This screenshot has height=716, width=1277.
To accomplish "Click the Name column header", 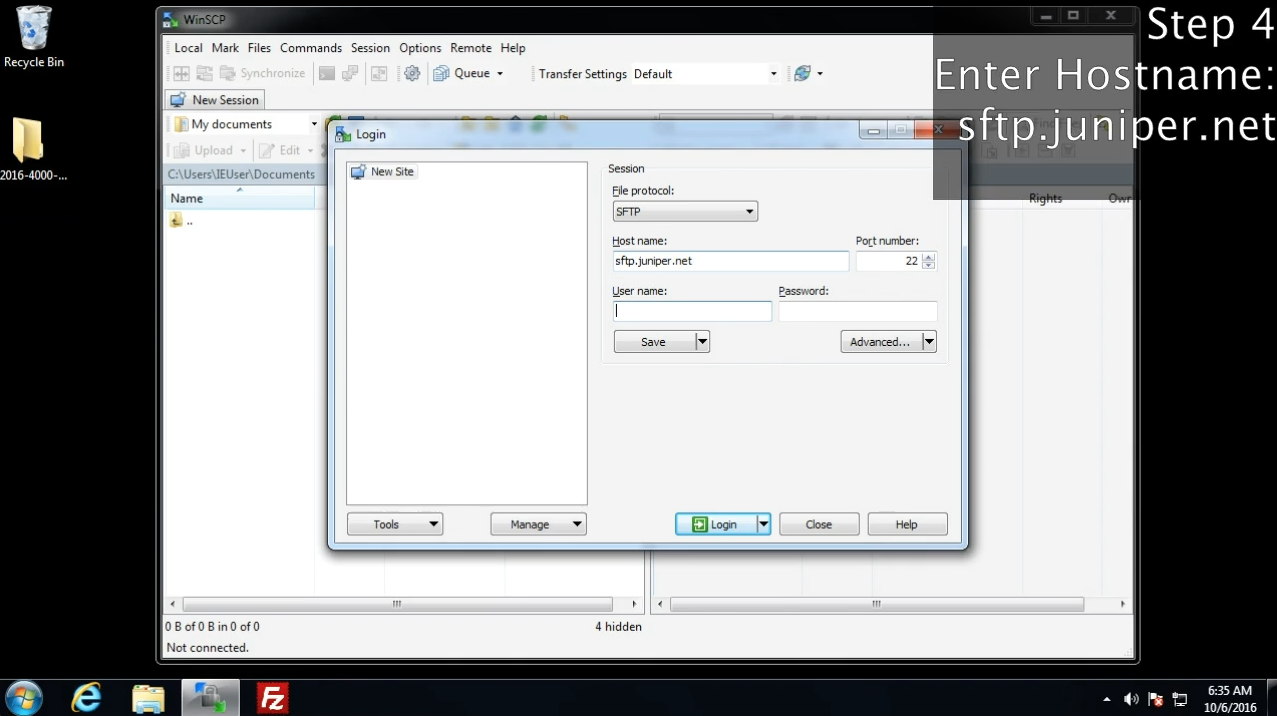I will pos(239,198).
